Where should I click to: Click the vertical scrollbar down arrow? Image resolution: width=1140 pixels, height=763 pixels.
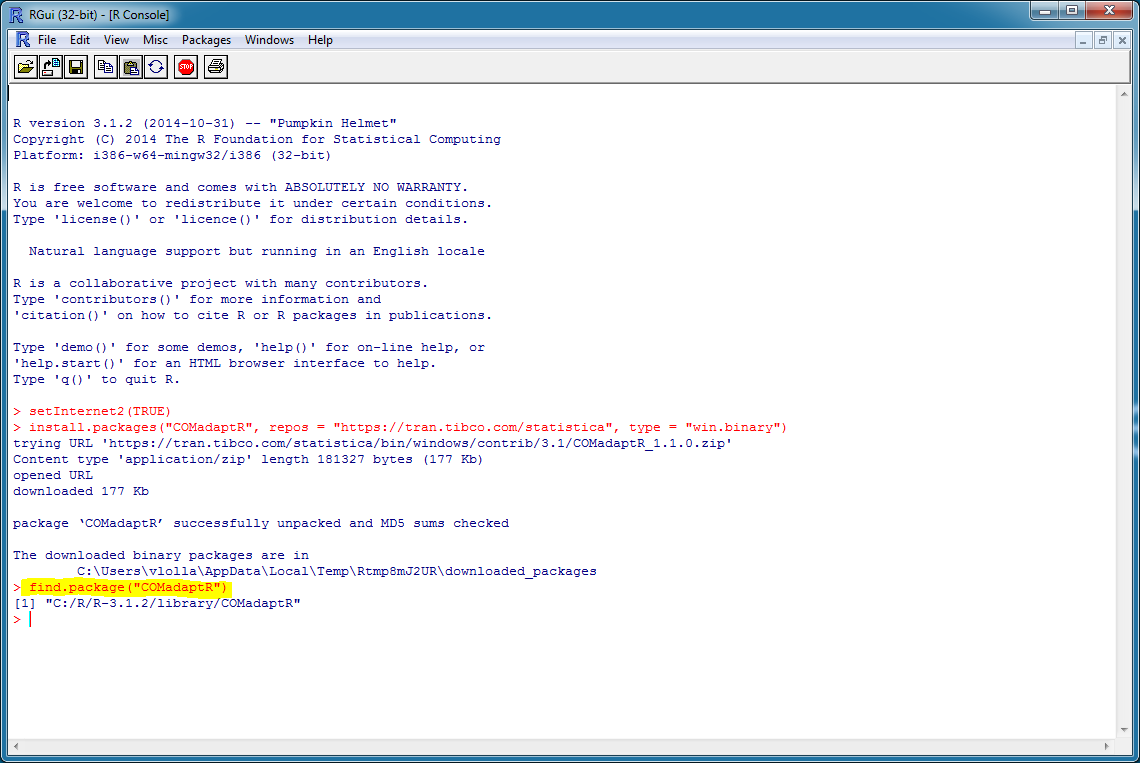[1124, 730]
